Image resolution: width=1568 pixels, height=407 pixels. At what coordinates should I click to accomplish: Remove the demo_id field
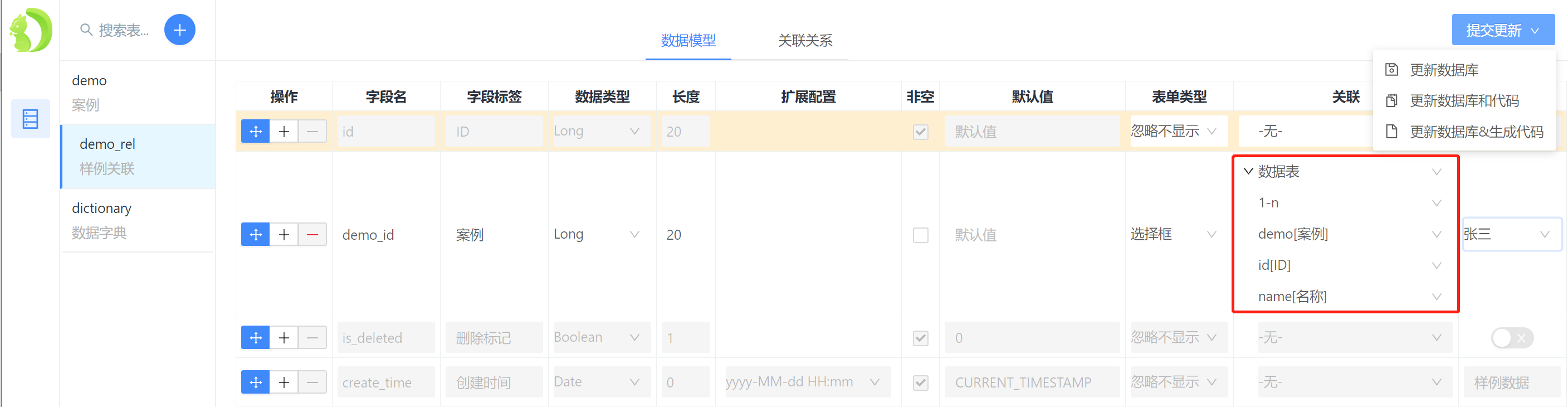tap(312, 235)
